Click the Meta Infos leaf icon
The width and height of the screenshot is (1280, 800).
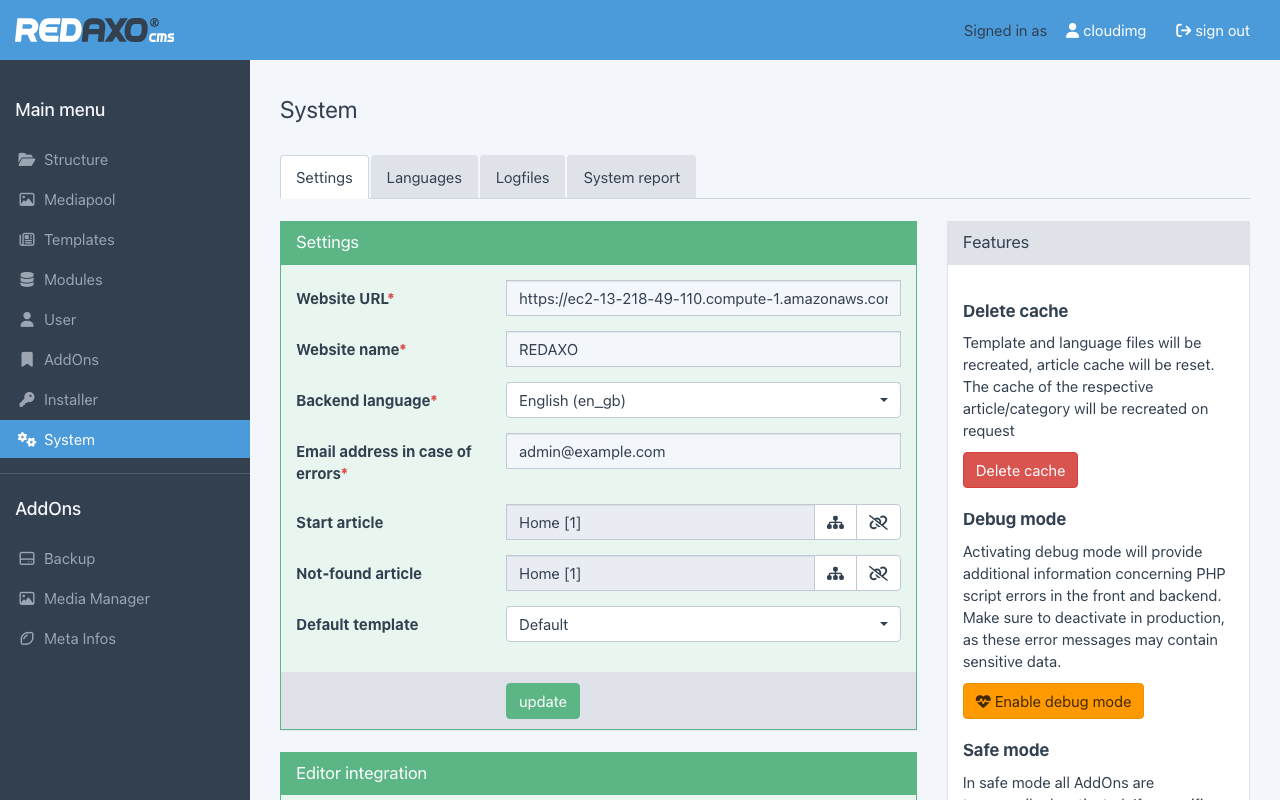(27, 639)
